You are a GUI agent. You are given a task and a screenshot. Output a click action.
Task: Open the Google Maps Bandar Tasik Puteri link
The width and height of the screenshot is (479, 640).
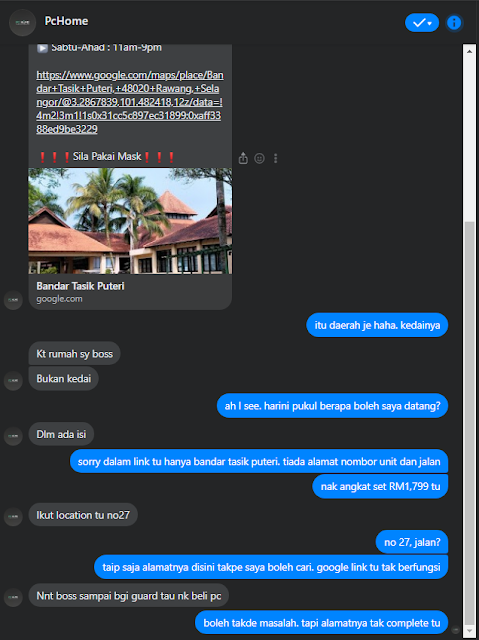(x=130, y=102)
